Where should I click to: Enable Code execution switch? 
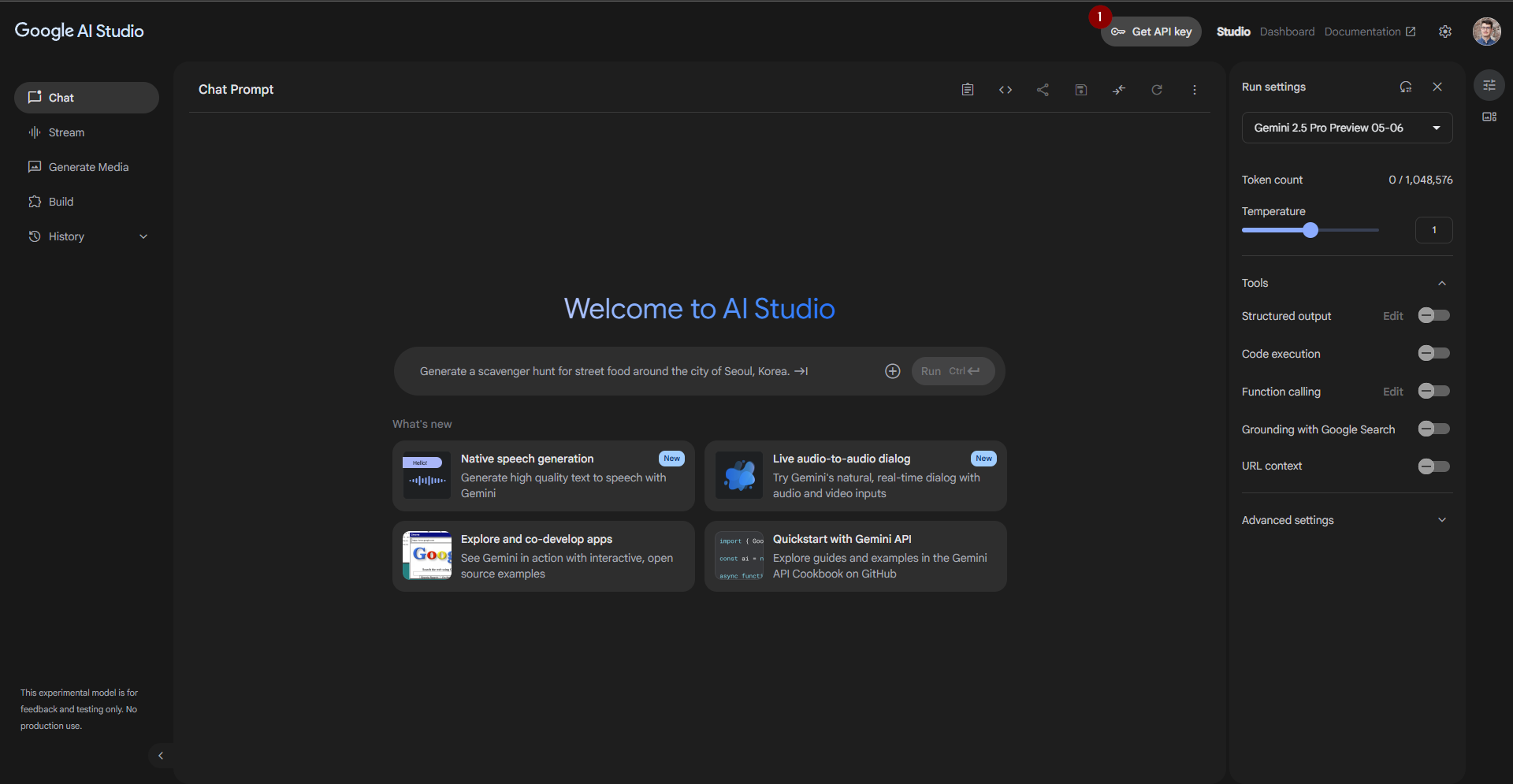1433,353
